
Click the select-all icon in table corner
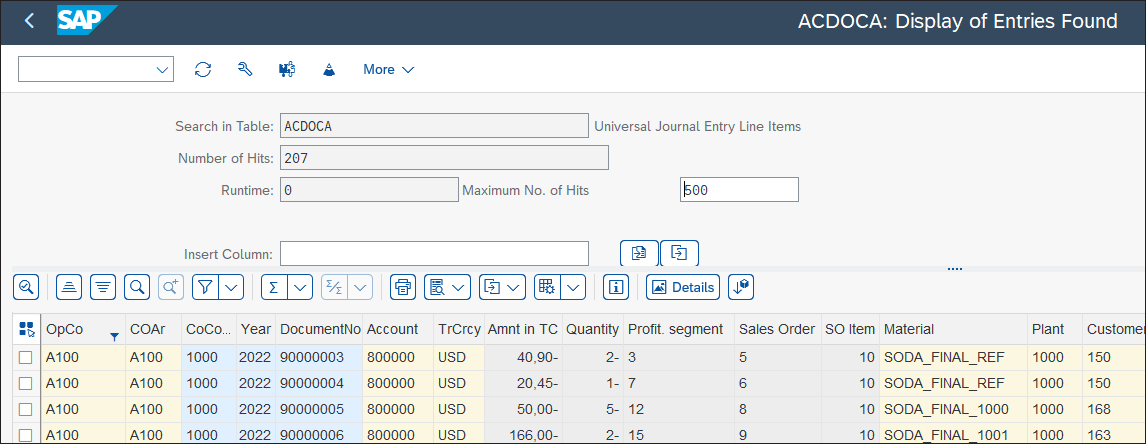pyautogui.click(x=26, y=329)
